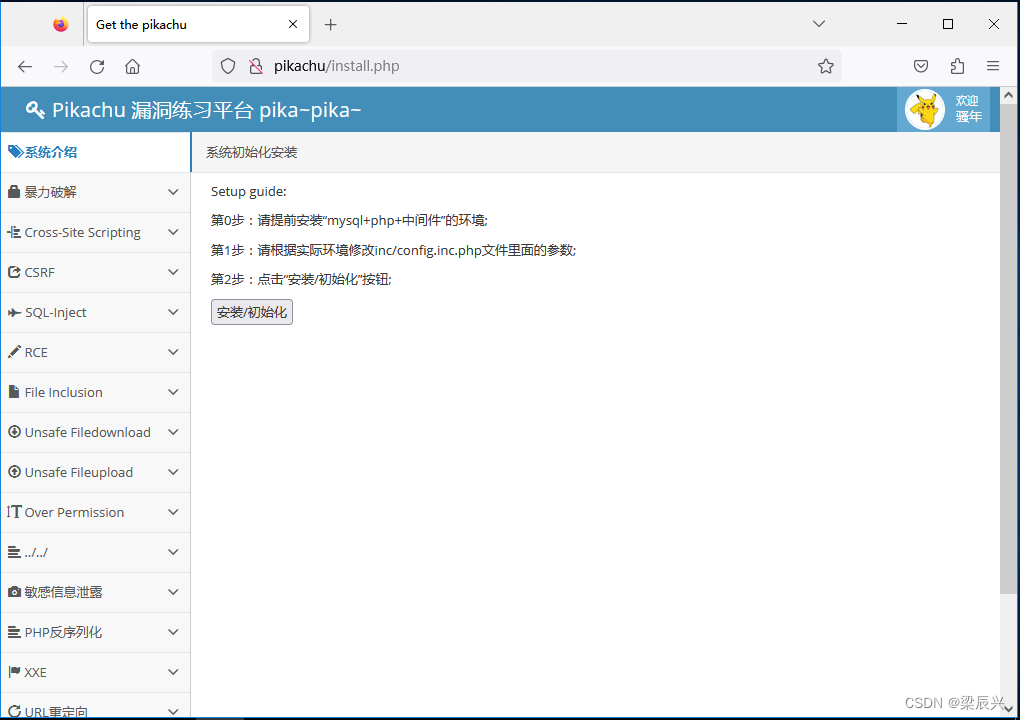This screenshot has width=1020, height=720.
Task: Go to the browser home page
Action: 133,66
